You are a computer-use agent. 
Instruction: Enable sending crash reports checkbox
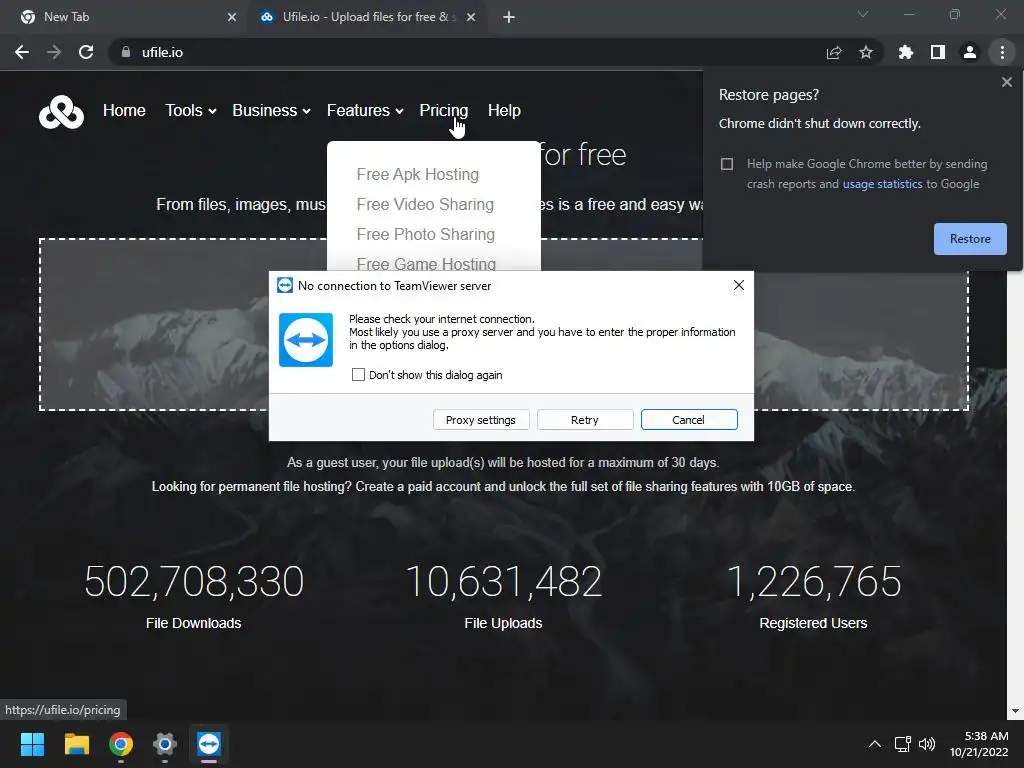click(727, 164)
